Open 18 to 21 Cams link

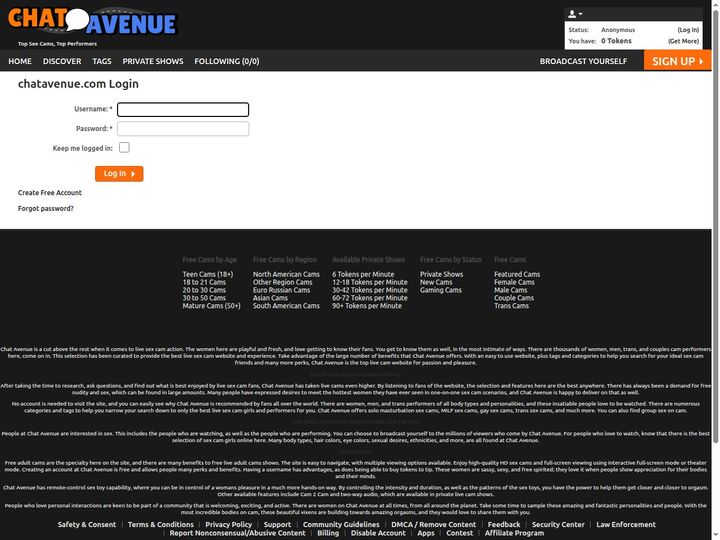coord(204,282)
